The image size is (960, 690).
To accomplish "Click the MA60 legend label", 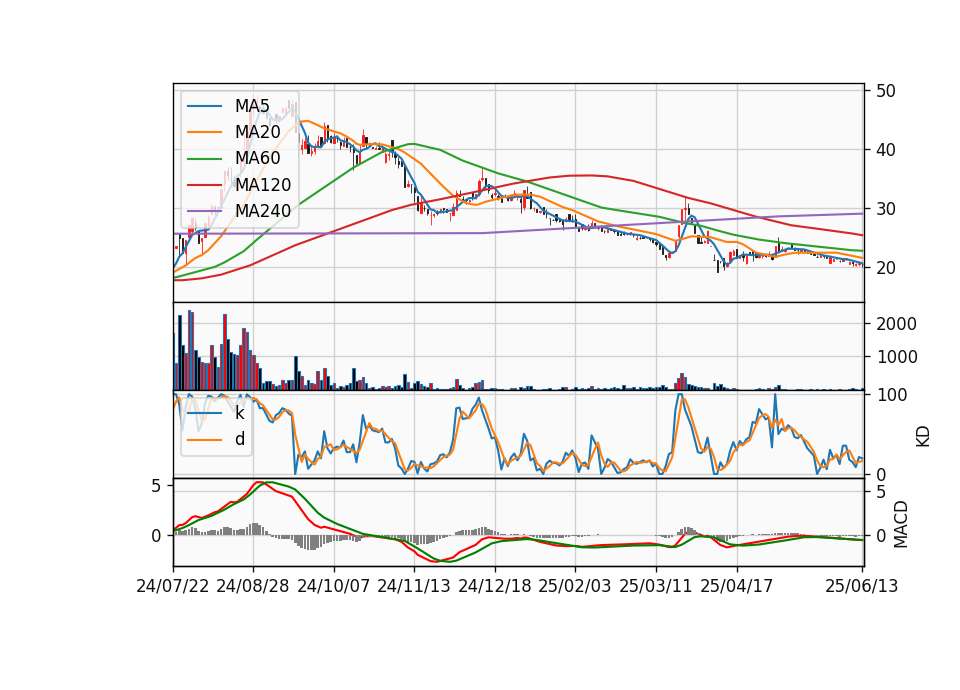I will [x=257, y=158].
